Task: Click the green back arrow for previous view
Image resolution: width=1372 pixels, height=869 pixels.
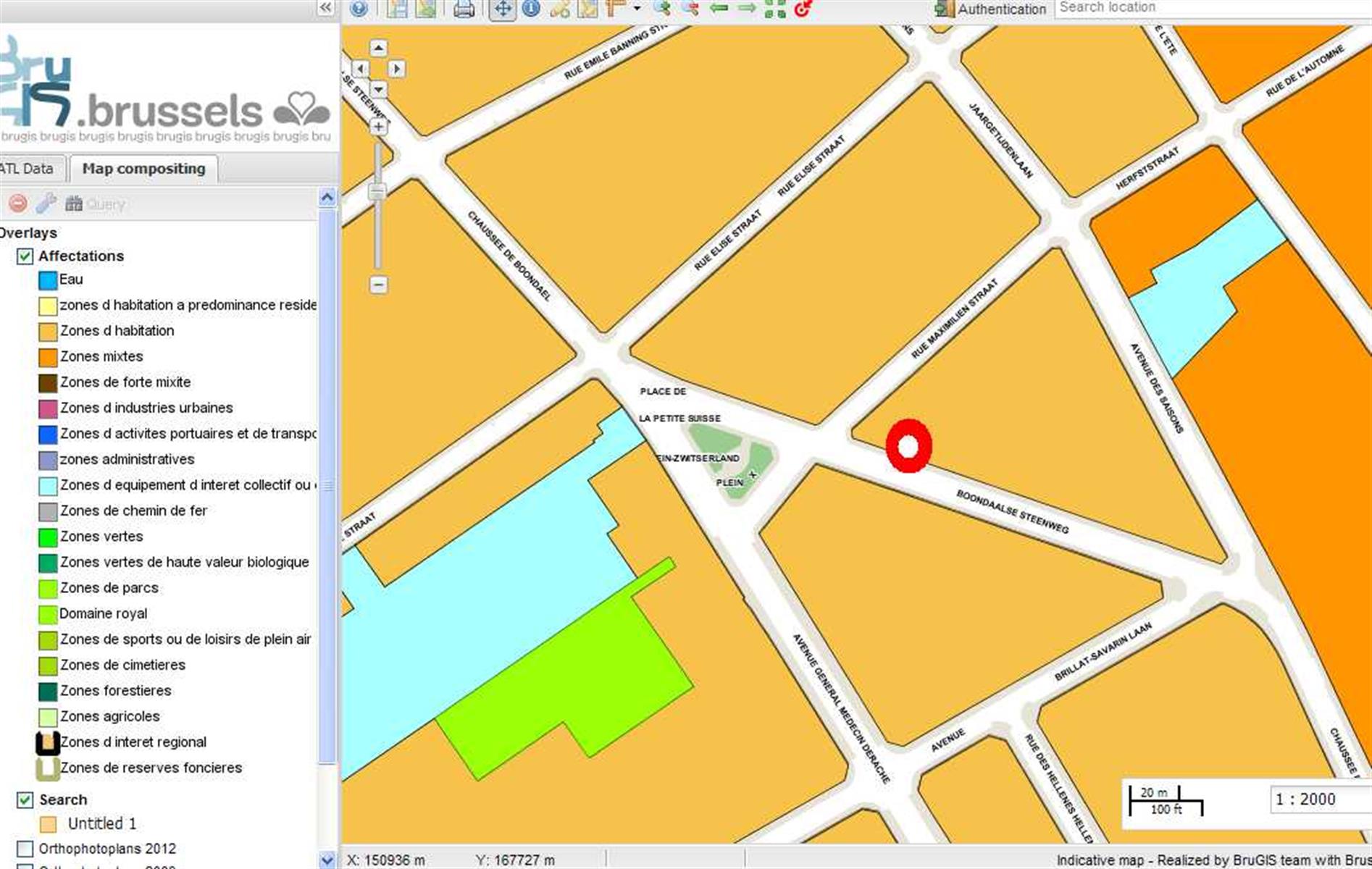Action: [719, 9]
